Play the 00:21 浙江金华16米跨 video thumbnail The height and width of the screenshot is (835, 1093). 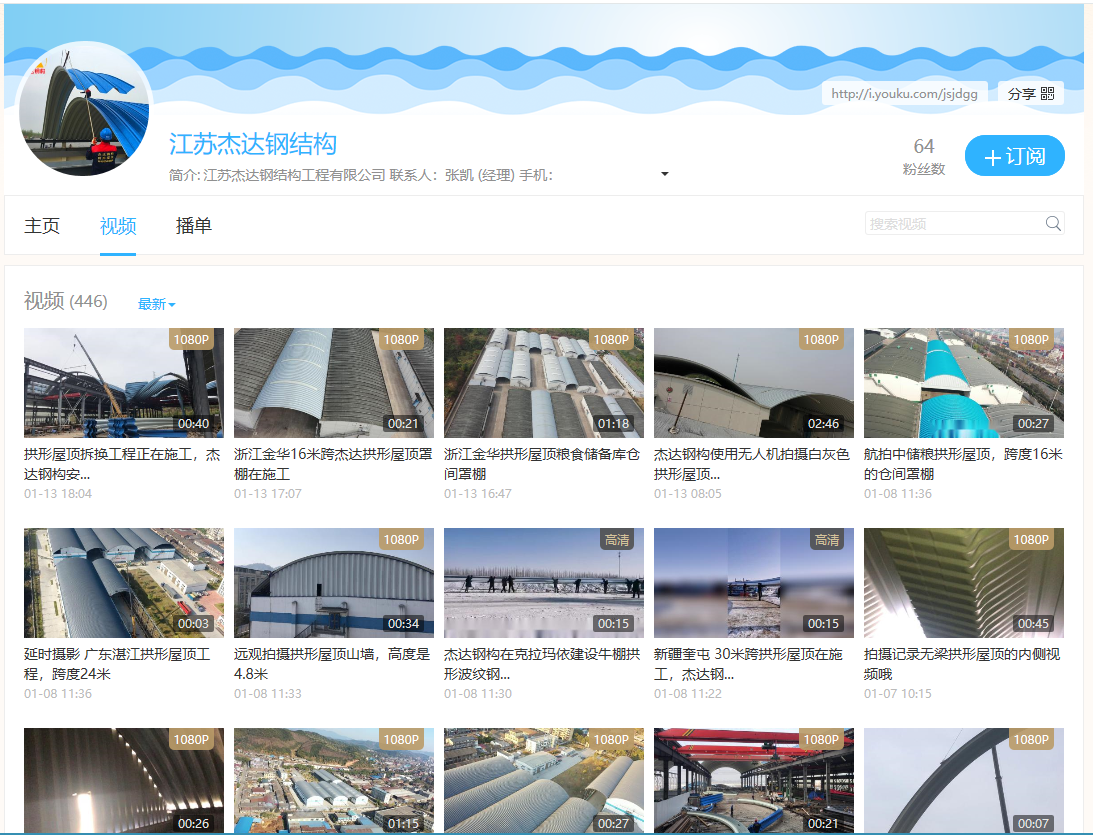[x=334, y=383]
